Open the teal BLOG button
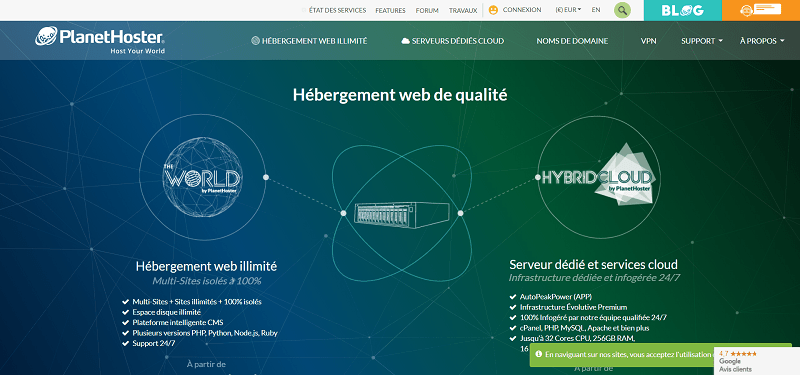 click(683, 10)
